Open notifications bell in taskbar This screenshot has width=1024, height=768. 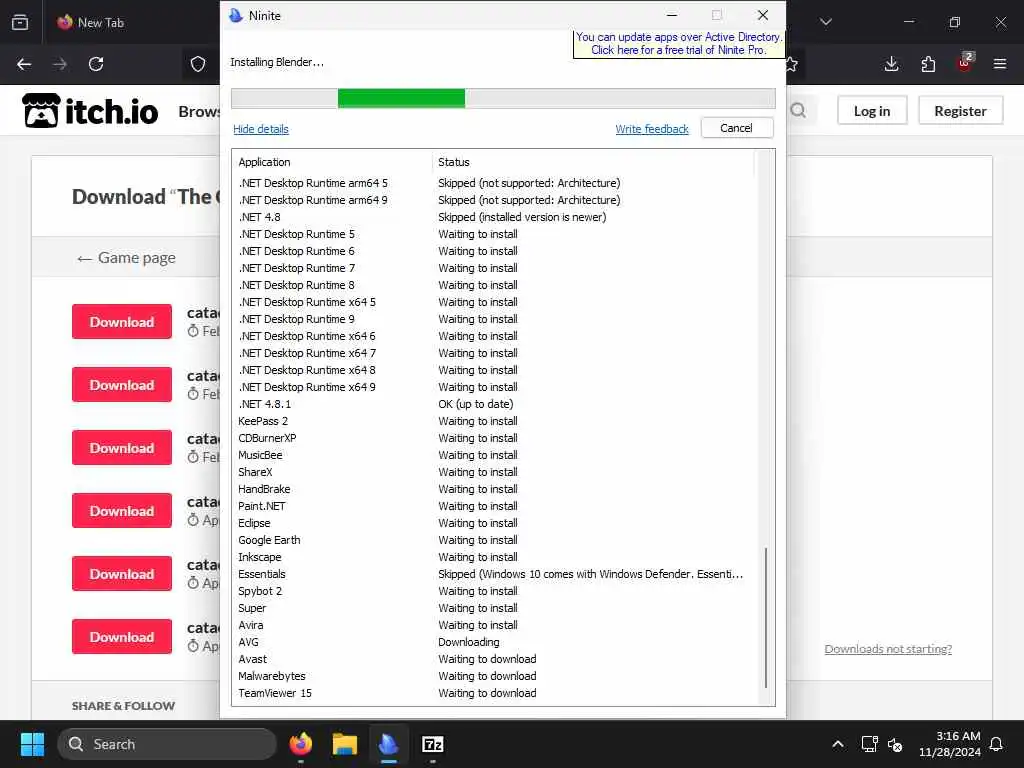coord(997,744)
